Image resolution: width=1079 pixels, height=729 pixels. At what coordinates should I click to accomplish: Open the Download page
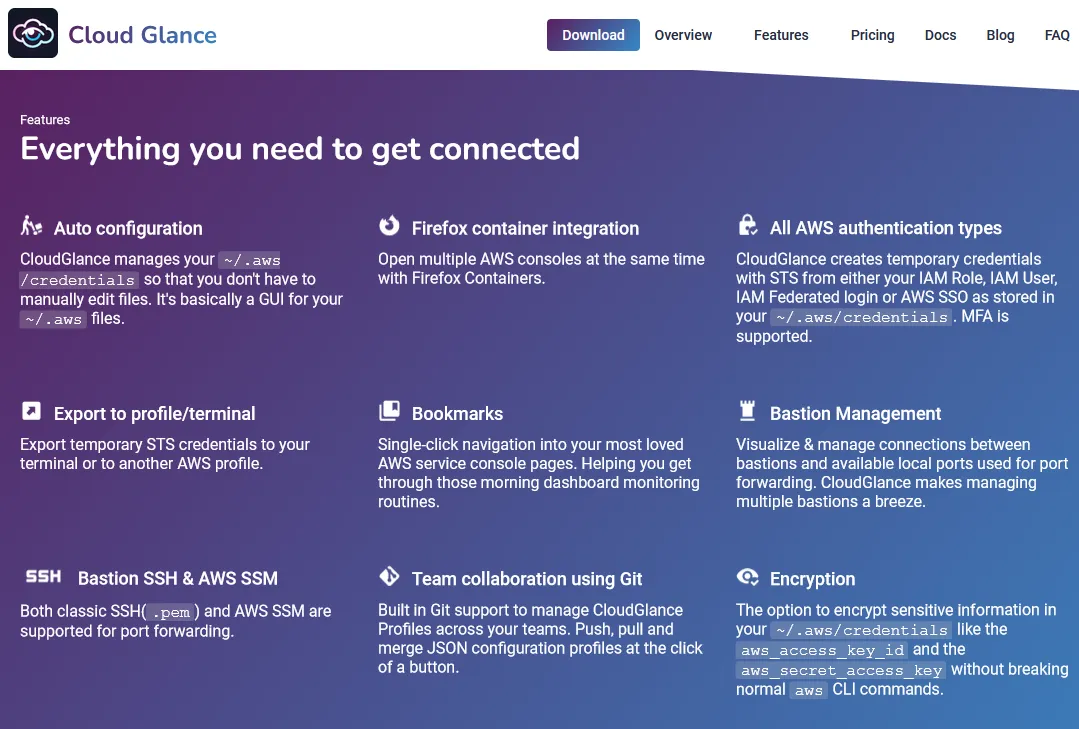point(593,35)
